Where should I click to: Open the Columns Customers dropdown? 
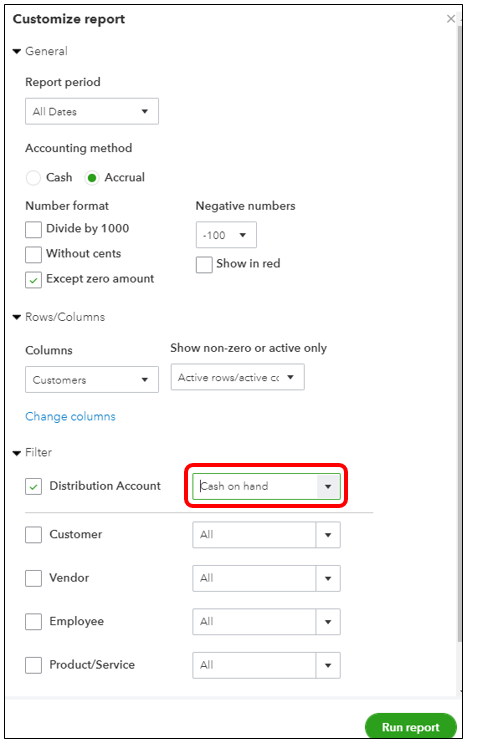(92, 380)
